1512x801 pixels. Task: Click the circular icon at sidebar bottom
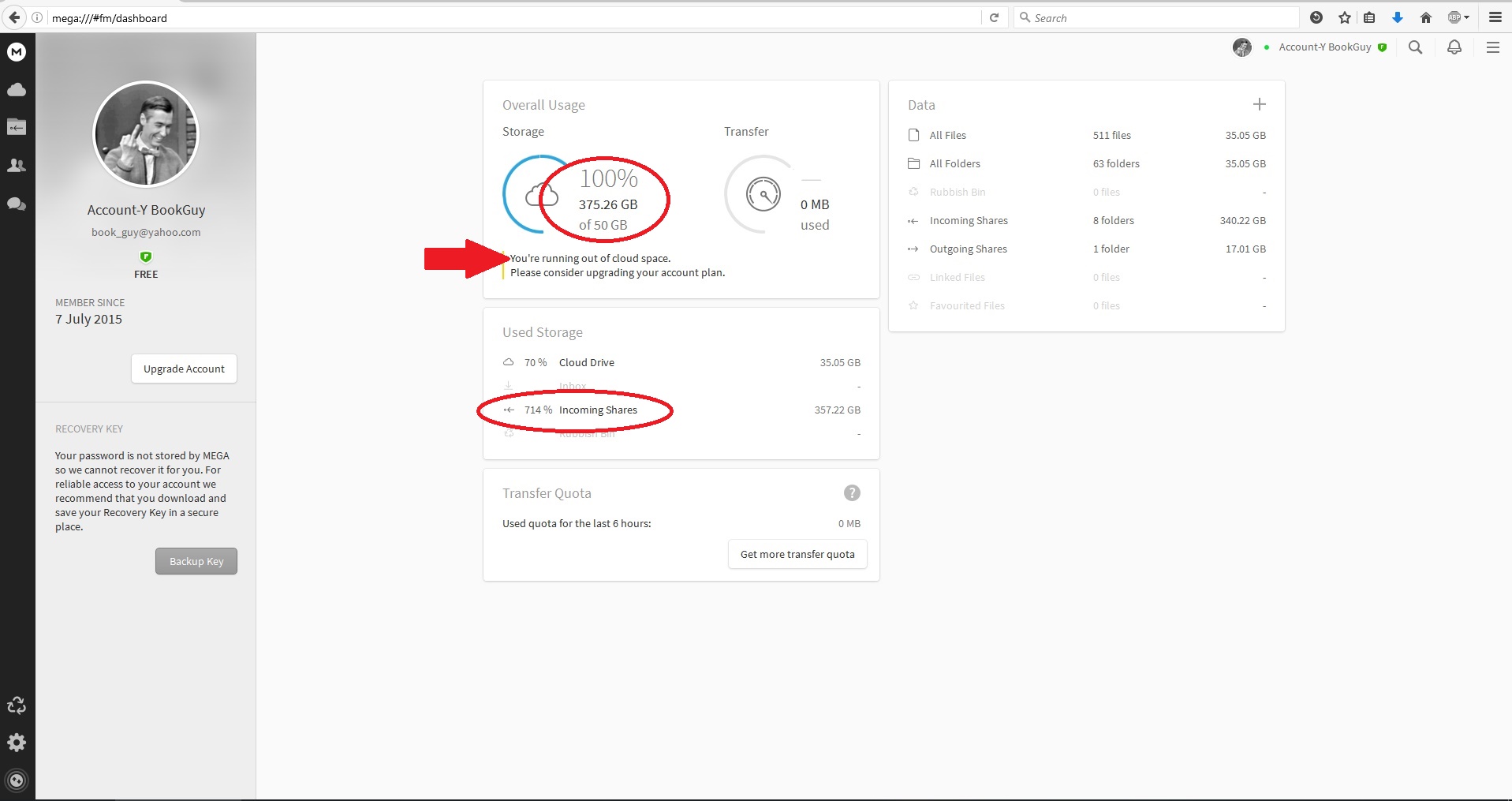17,780
